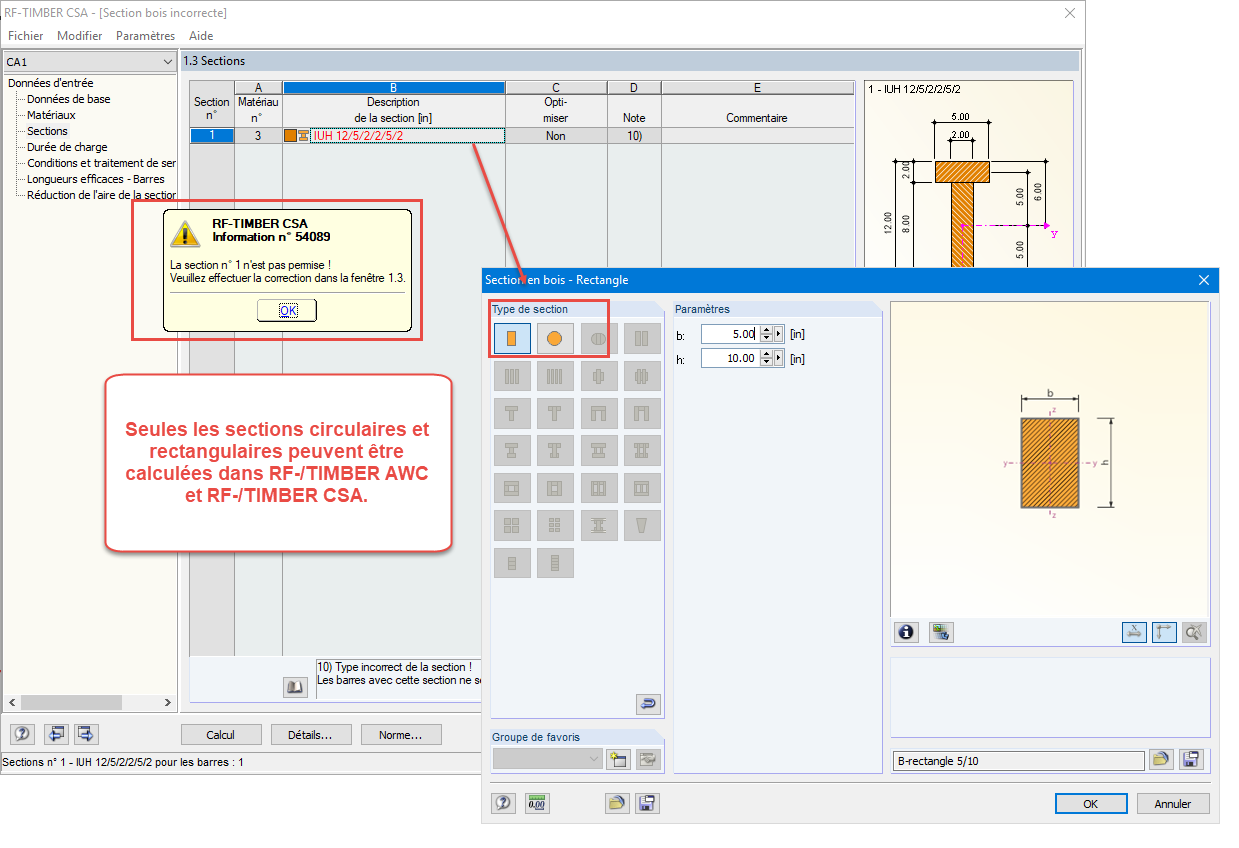Dismiss Information n° 54089 by clicking OK

[286, 310]
